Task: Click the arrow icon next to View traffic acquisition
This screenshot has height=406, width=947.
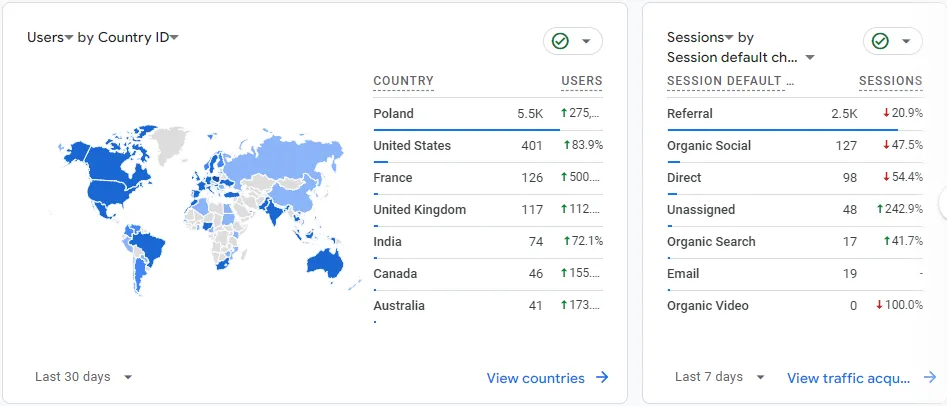Action: [929, 378]
